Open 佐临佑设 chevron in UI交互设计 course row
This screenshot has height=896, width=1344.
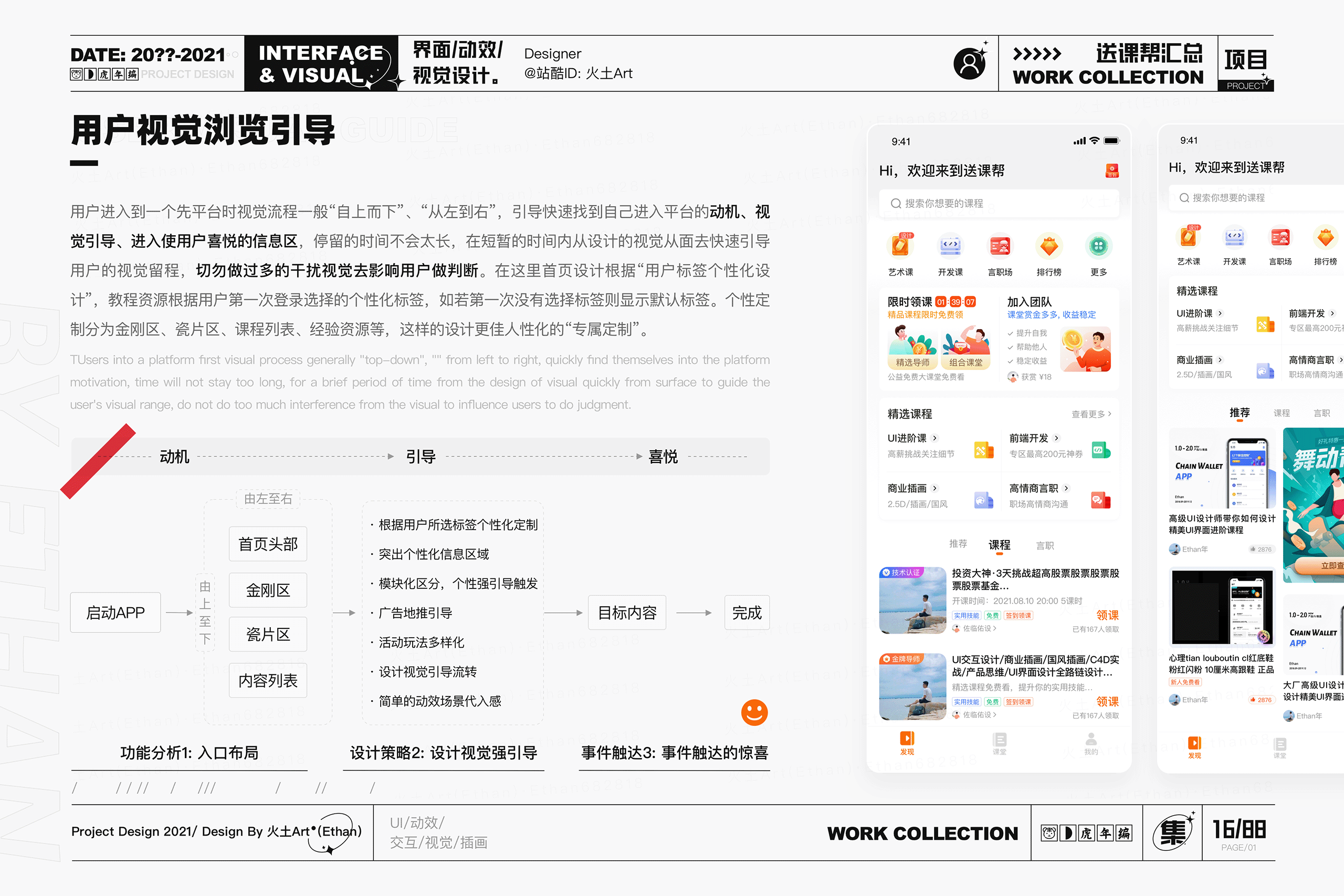coord(995,714)
